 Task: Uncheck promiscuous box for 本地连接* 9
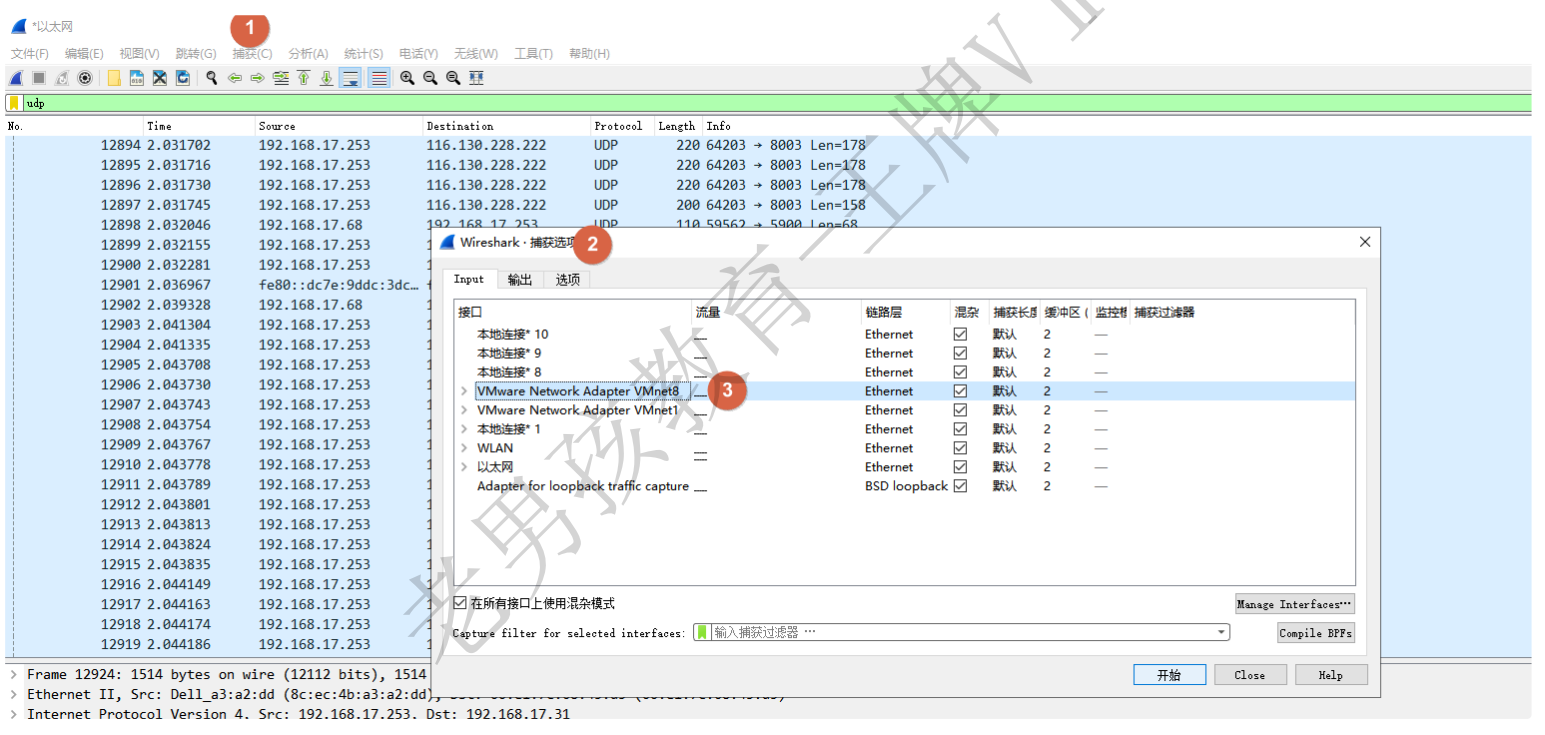(x=961, y=353)
